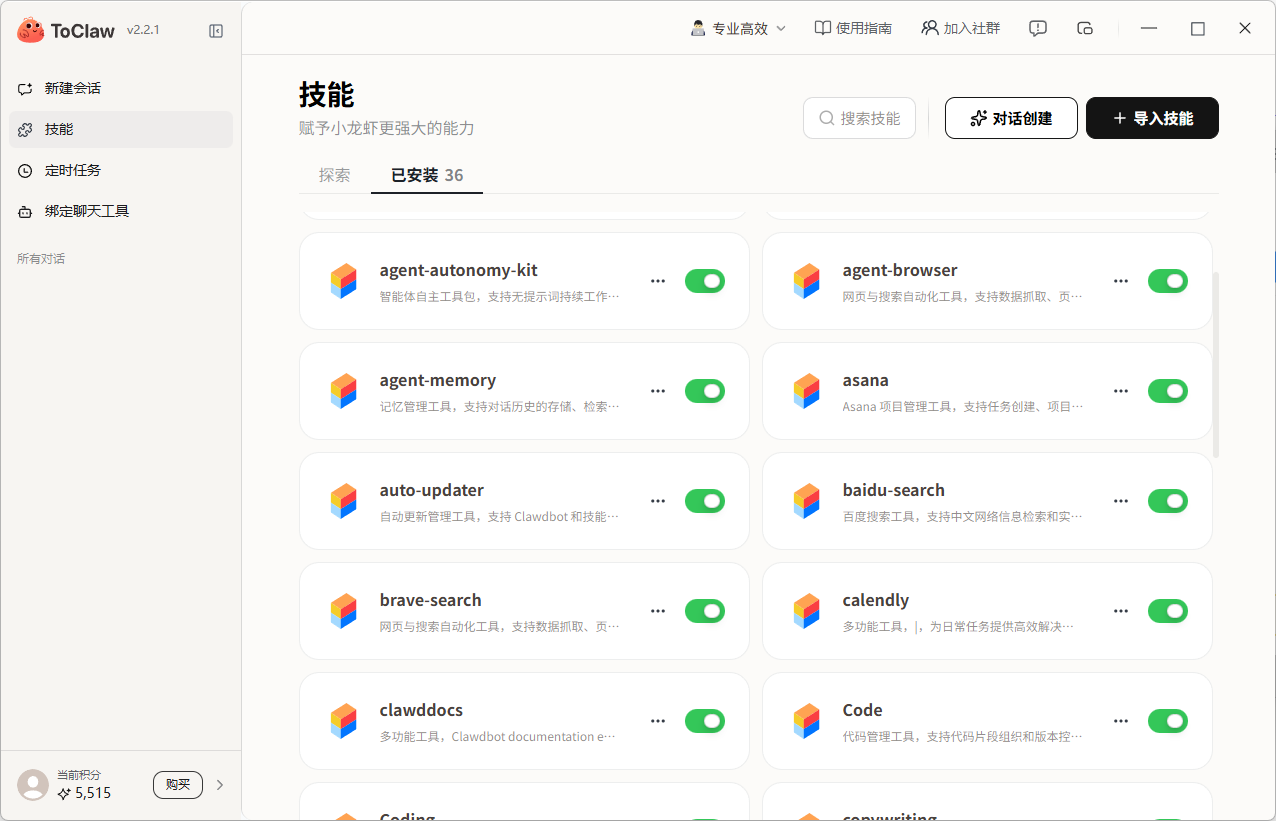Open more options for baidu-search
The width and height of the screenshot is (1276, 821).
click(1121, 501)
